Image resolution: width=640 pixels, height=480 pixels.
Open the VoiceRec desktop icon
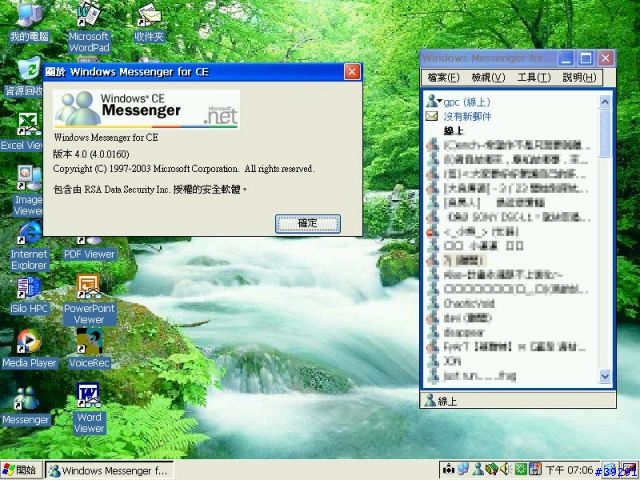[89, 349]
